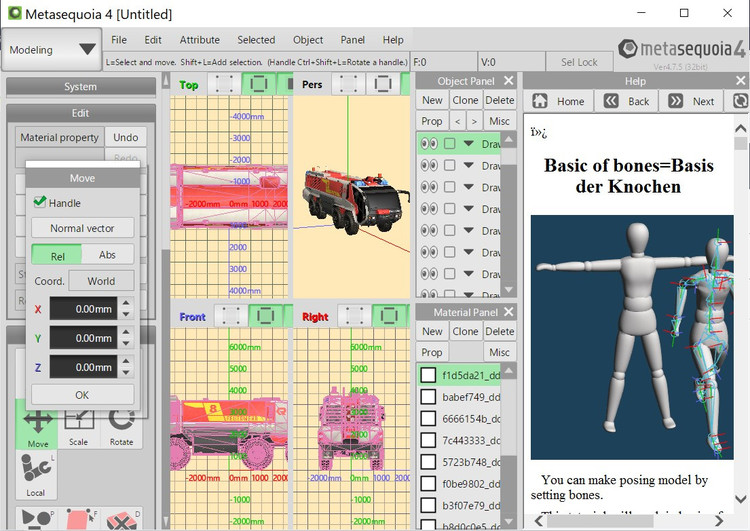Open the Edit menu in the menu bar
Screen dimensions: 750x531
[153, 40]
